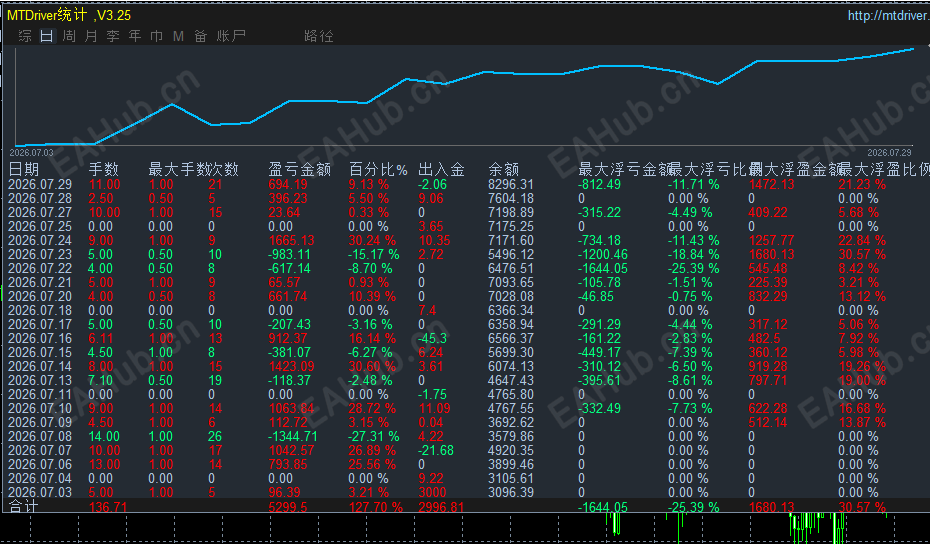Click the 手数 column header

click(x=104, y=170)
